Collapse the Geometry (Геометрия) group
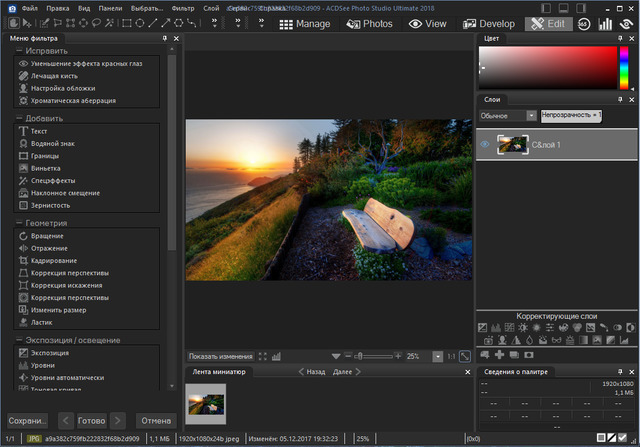 click(20, 223)
